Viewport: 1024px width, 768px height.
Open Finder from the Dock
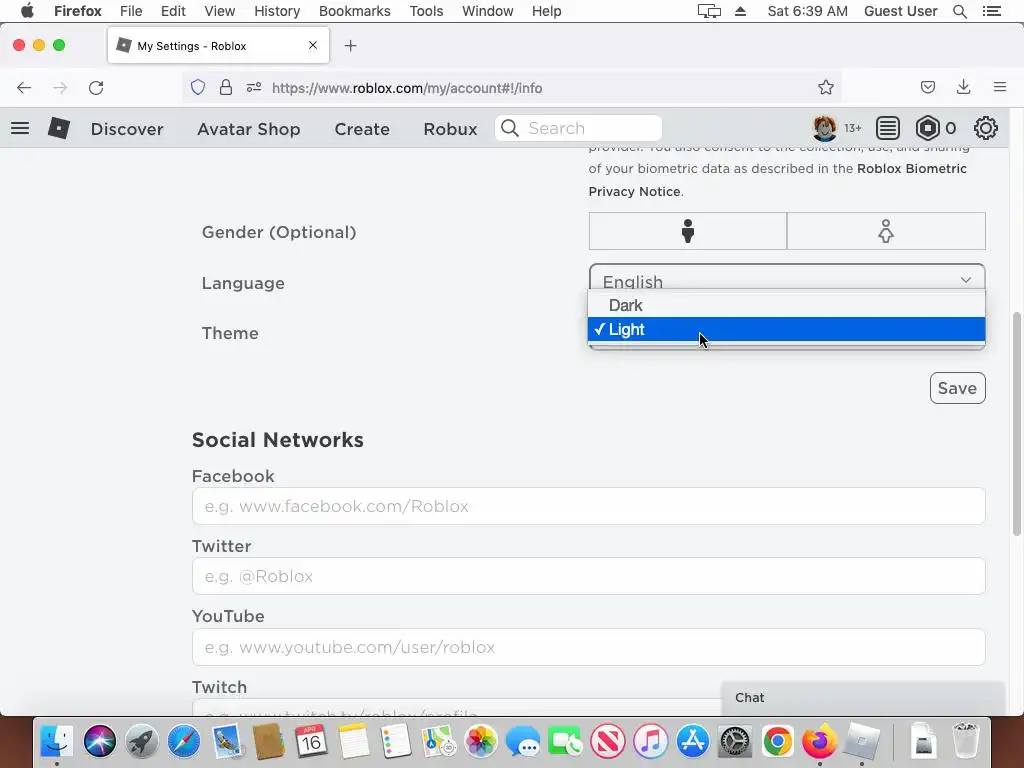57,742
